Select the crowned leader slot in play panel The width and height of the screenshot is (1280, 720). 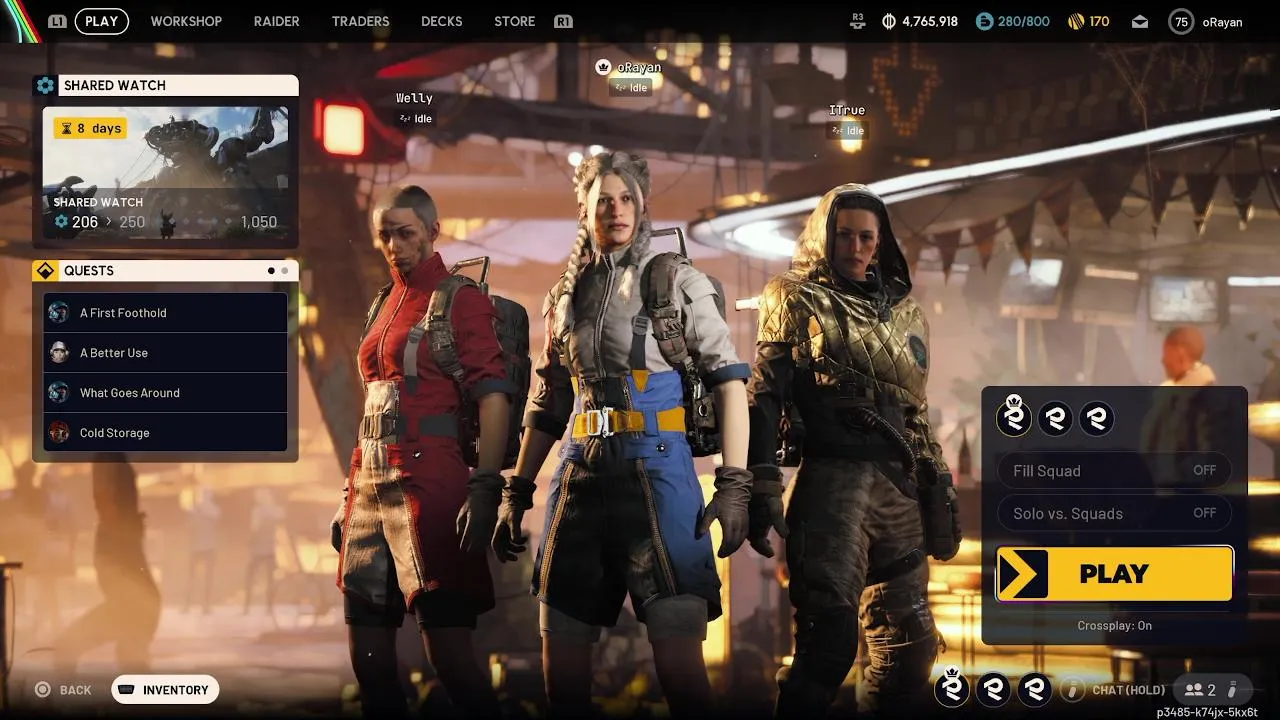pyautogui.click(x=1014, y=417)
